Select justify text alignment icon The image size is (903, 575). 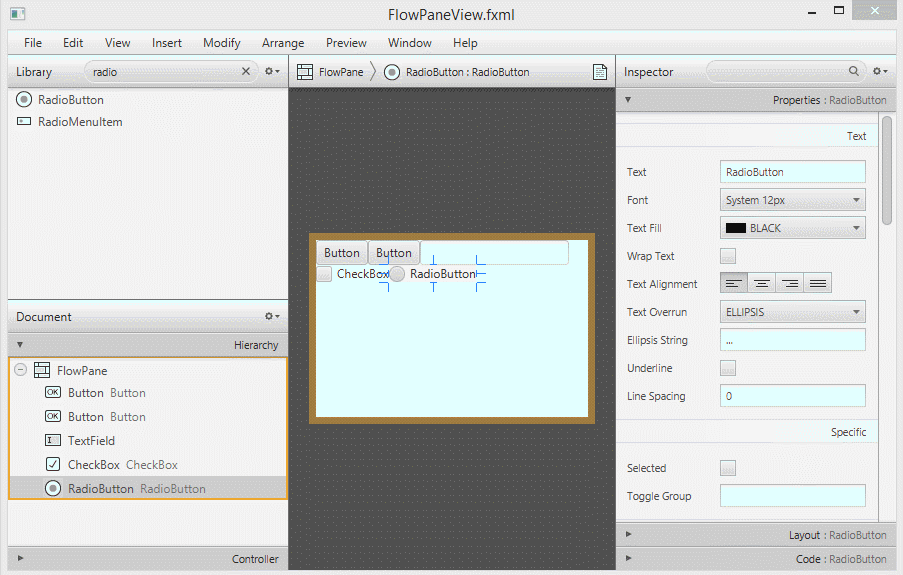[818, 284]
